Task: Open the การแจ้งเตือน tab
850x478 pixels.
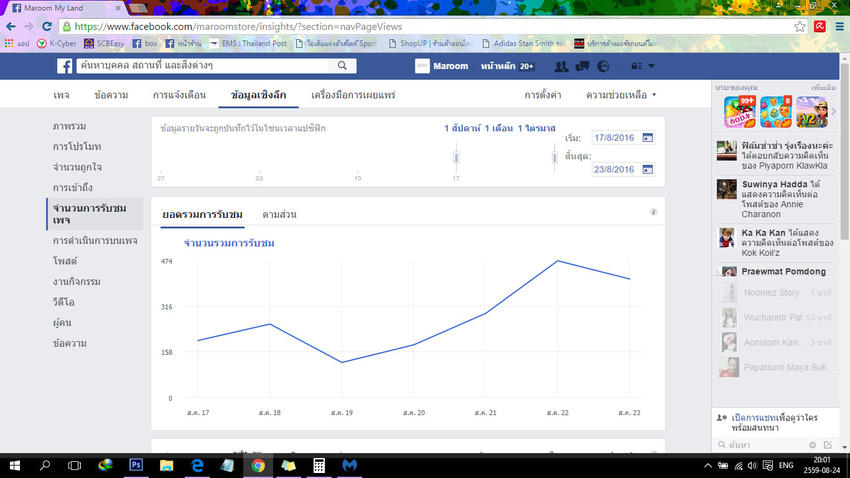Action: tap(179, 95)
